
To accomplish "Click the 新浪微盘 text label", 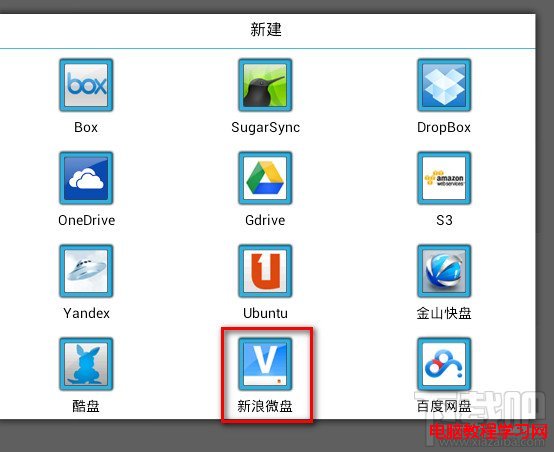I will (265, 406).
